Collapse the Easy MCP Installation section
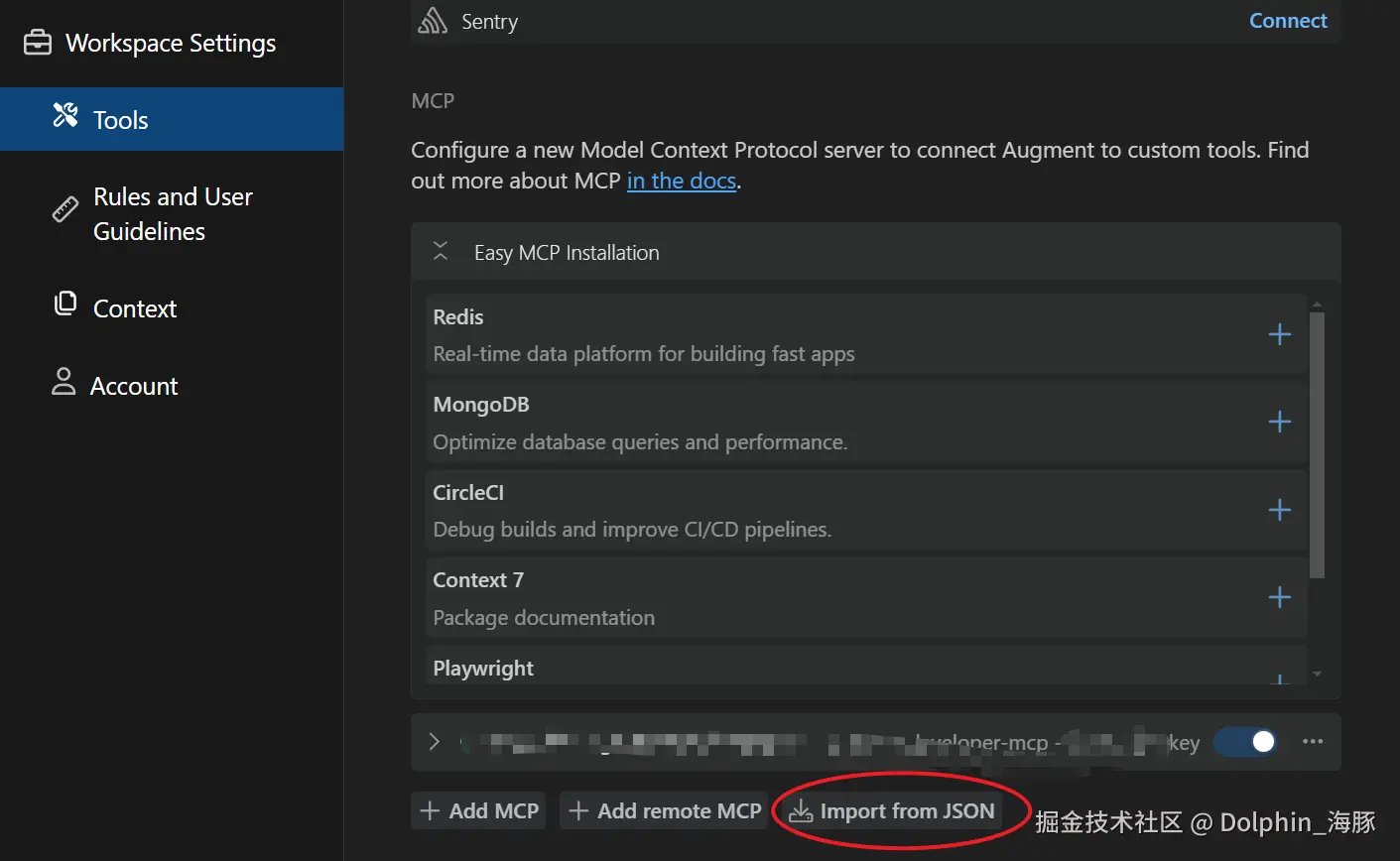1400x861 pixels. (x=441, y=252)
